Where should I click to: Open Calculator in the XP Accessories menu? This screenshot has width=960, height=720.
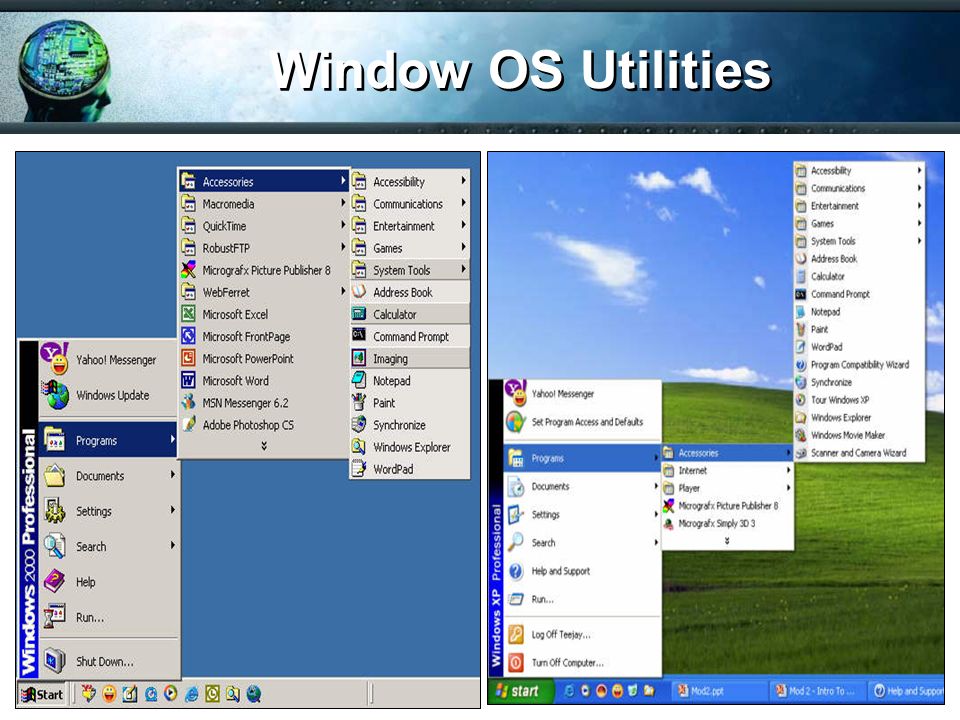coord(859,276)
